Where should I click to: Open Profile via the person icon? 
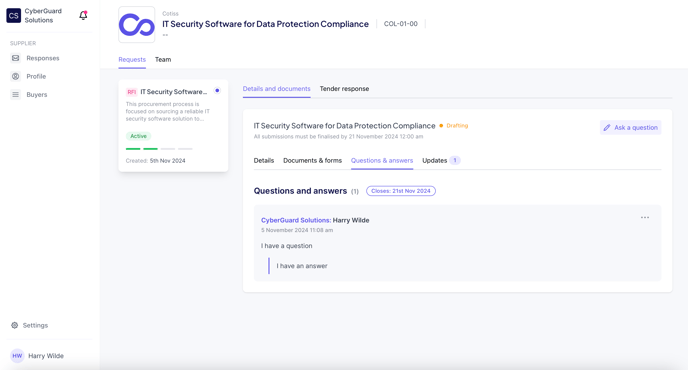[15, 76]
